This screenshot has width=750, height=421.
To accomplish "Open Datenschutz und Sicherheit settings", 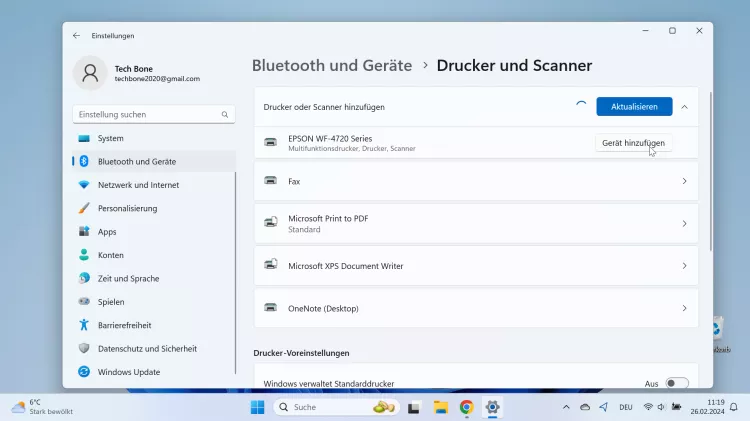I will 154,348.
